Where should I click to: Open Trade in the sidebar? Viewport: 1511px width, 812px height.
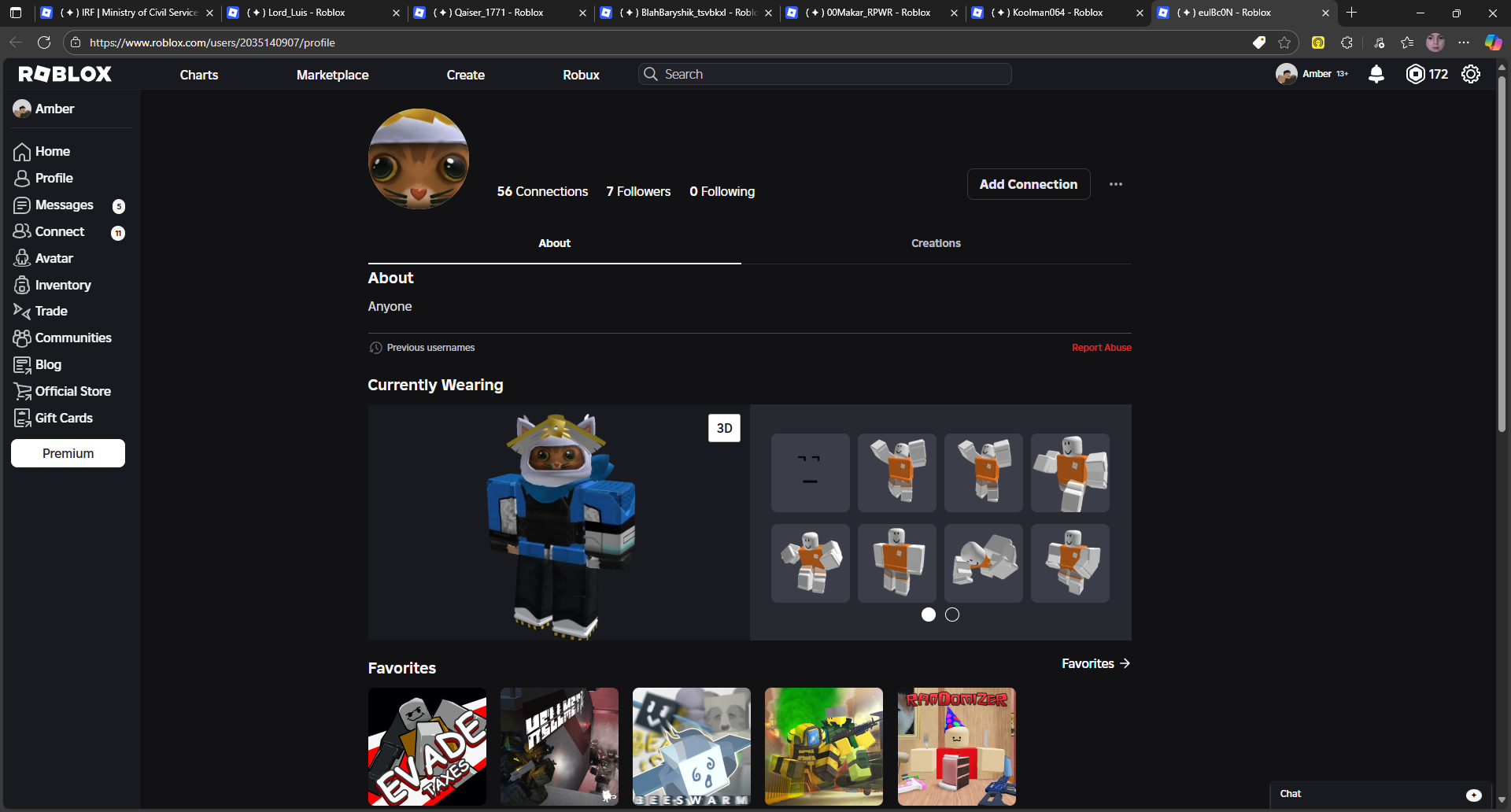51,311
